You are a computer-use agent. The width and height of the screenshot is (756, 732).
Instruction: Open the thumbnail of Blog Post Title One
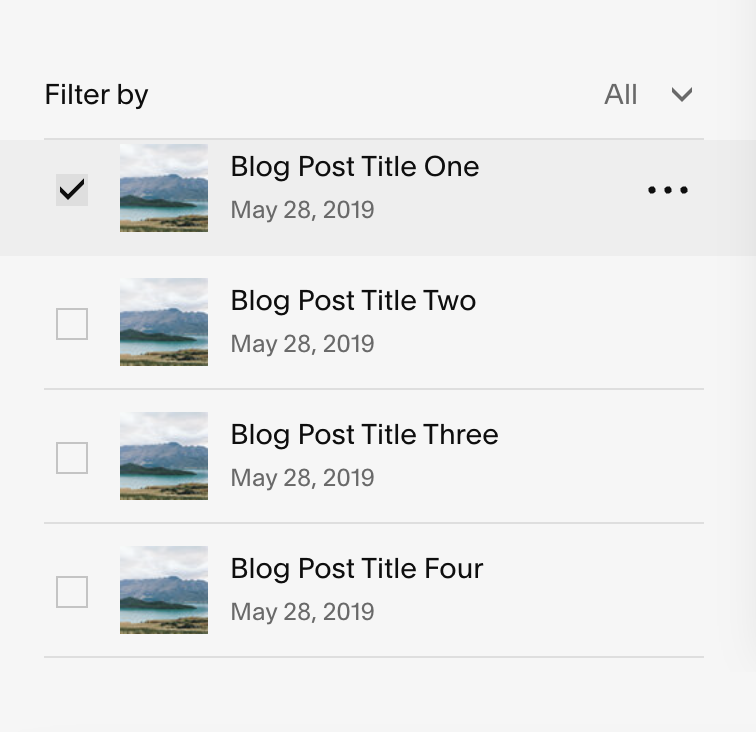point(164,188)
